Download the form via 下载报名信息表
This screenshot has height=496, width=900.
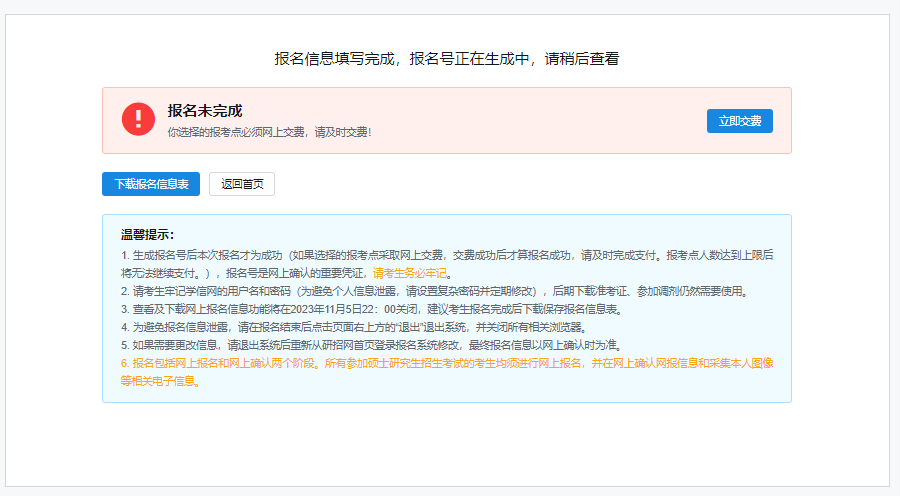pos(151,184)
